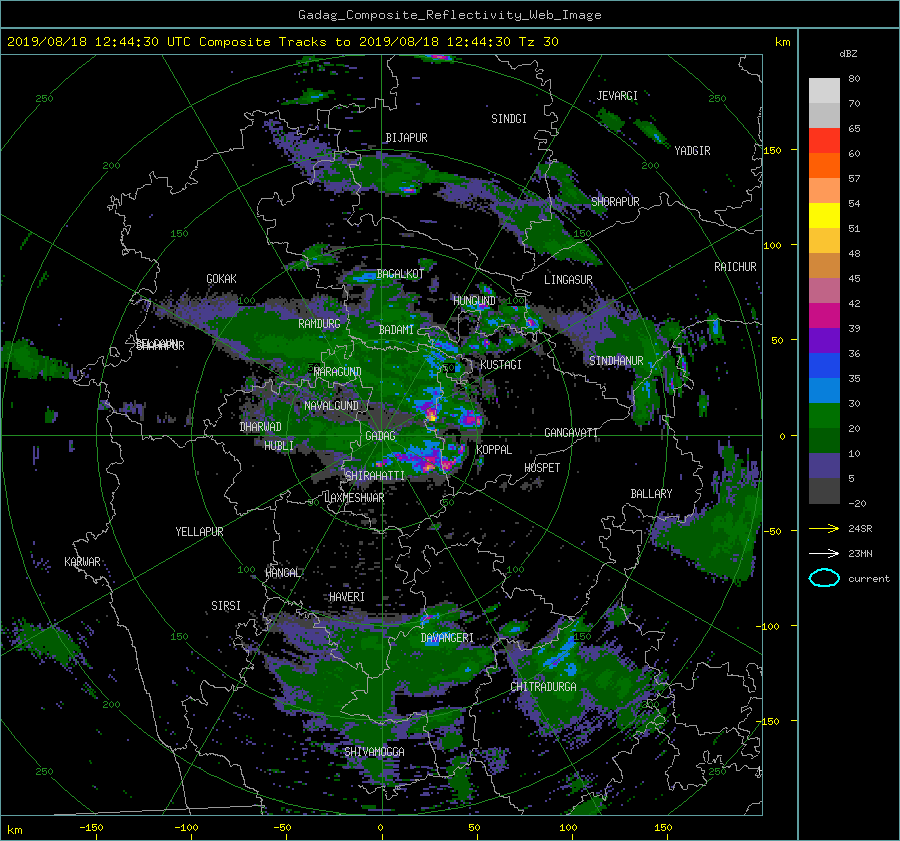Click the YADGIR city label
Viewport: 900px width, 841px height.
pos(692,150)
